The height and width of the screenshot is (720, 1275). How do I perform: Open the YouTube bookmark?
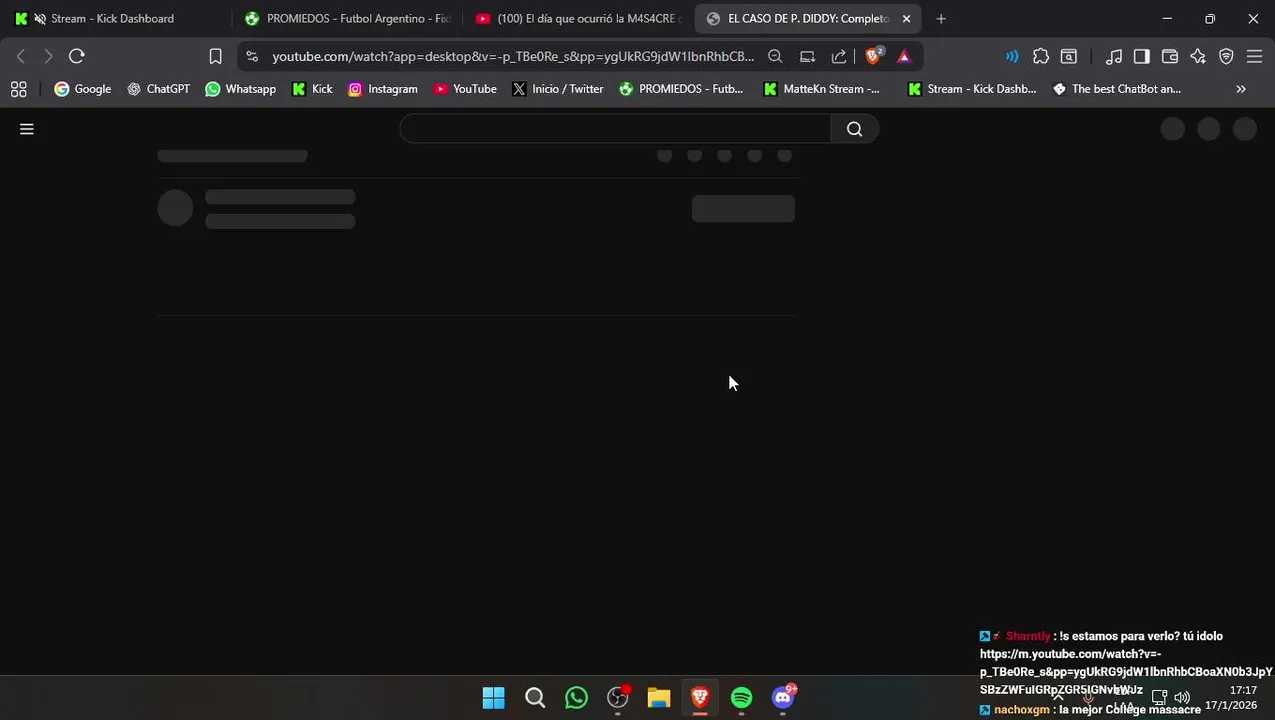[x=465, y=89]
